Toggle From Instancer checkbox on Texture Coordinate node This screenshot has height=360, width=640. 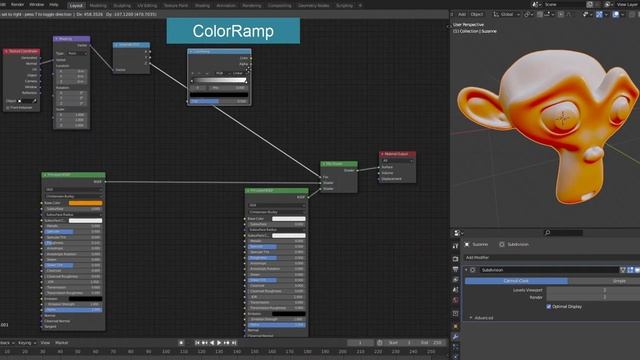tap(7, 108)
